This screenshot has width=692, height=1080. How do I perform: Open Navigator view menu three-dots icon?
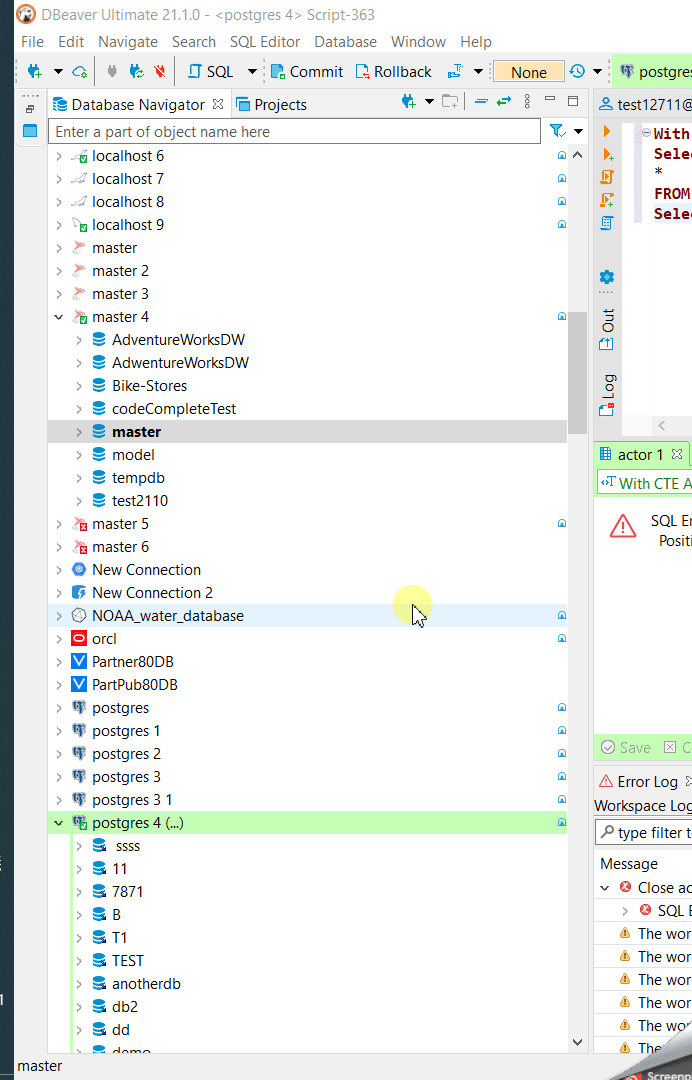(527, 102)
